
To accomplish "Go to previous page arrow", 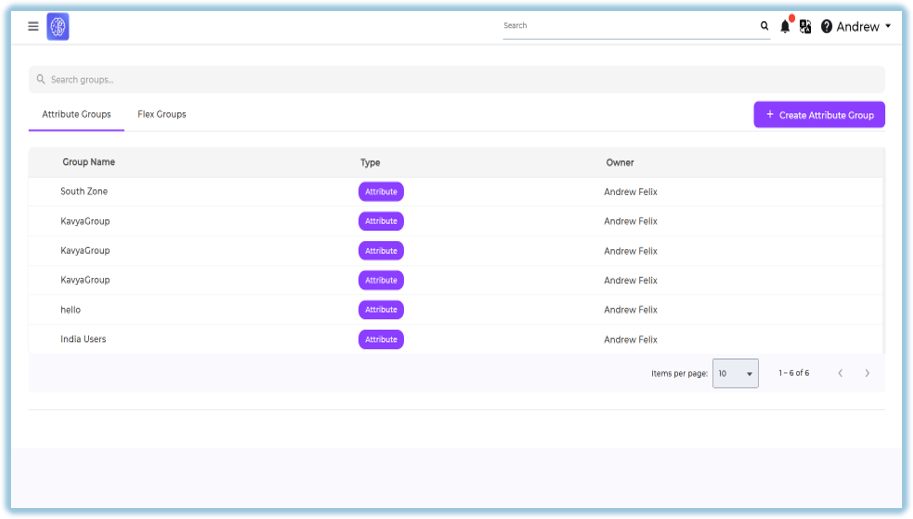I will (x=840, y=373).
